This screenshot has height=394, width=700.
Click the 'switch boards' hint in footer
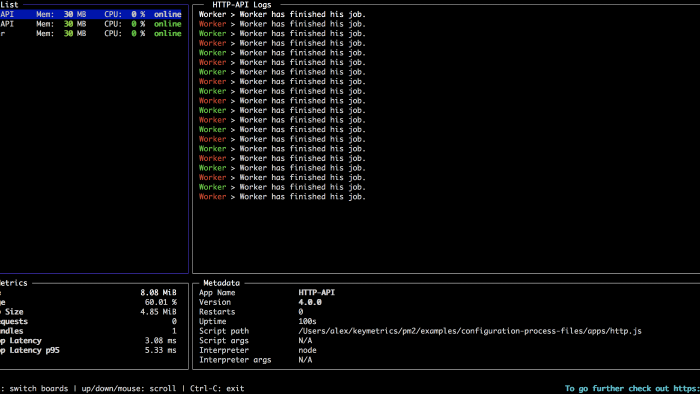39,388
